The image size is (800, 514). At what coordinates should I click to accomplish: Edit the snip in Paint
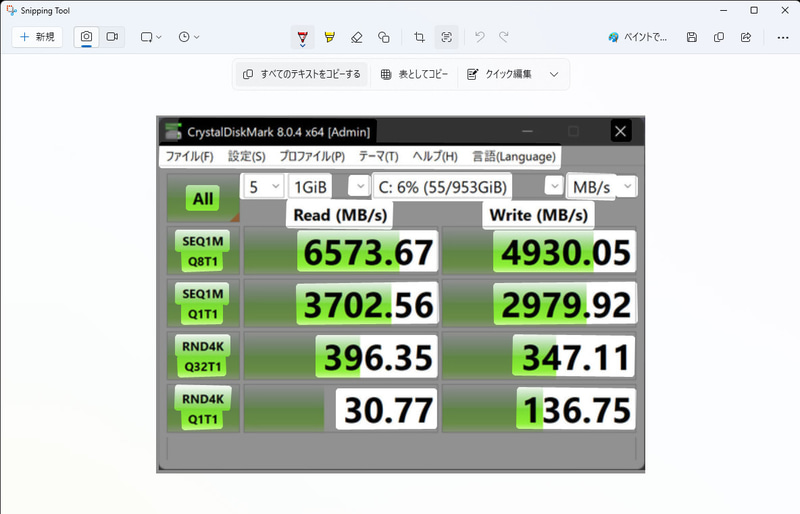(x=638, y=37)
